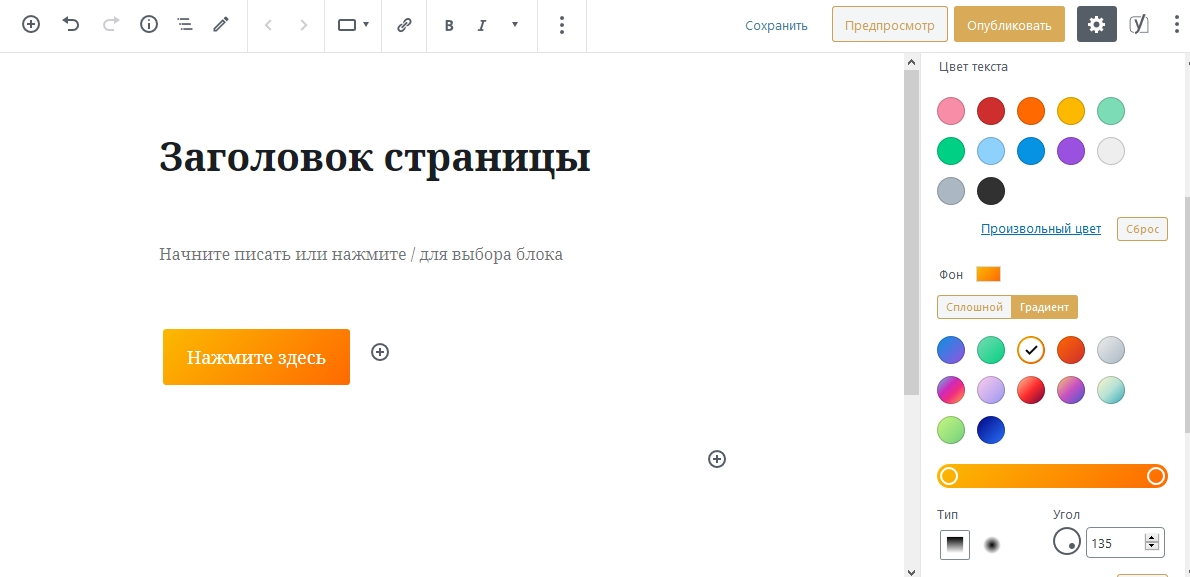Open the list view outline
1190x577 pixels.
coord(185,24)
